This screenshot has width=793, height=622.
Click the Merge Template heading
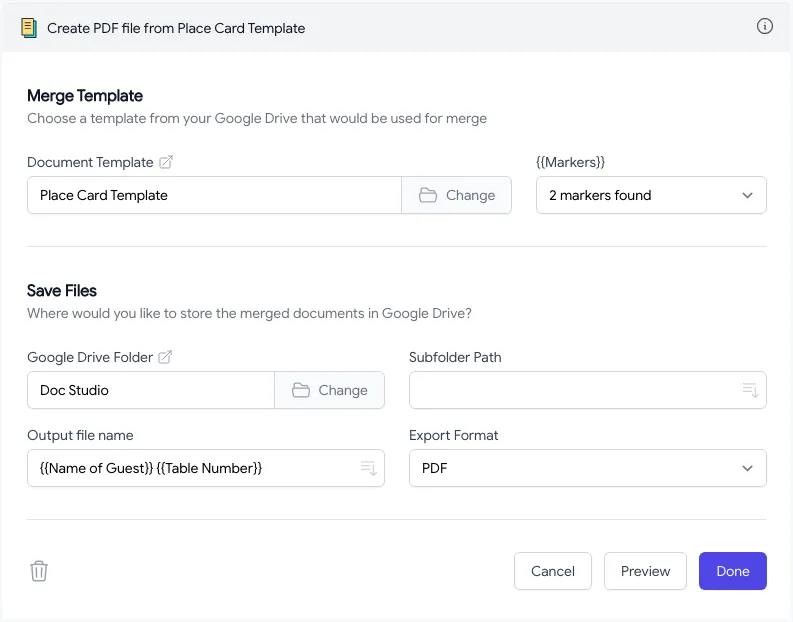pyautogui.click(x=85, y=96)
